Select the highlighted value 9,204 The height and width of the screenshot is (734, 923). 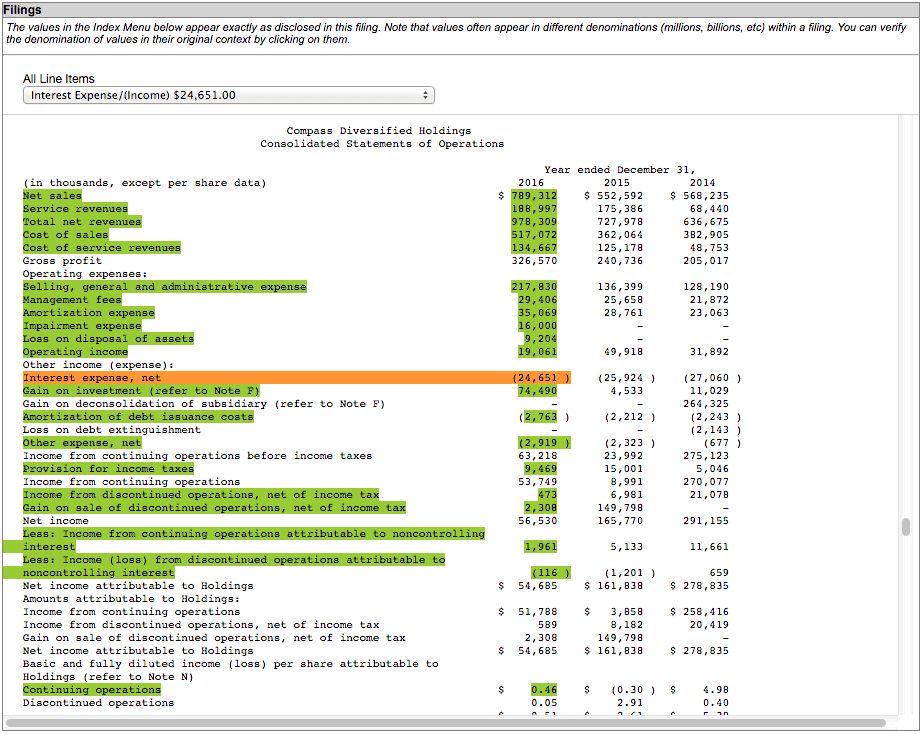pos(540,338)
